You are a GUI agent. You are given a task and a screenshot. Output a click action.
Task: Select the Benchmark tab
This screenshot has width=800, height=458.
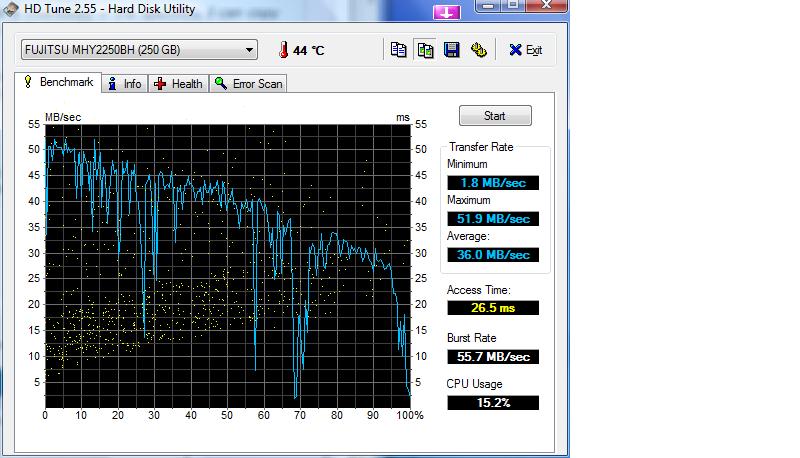[x=58, y=83]
